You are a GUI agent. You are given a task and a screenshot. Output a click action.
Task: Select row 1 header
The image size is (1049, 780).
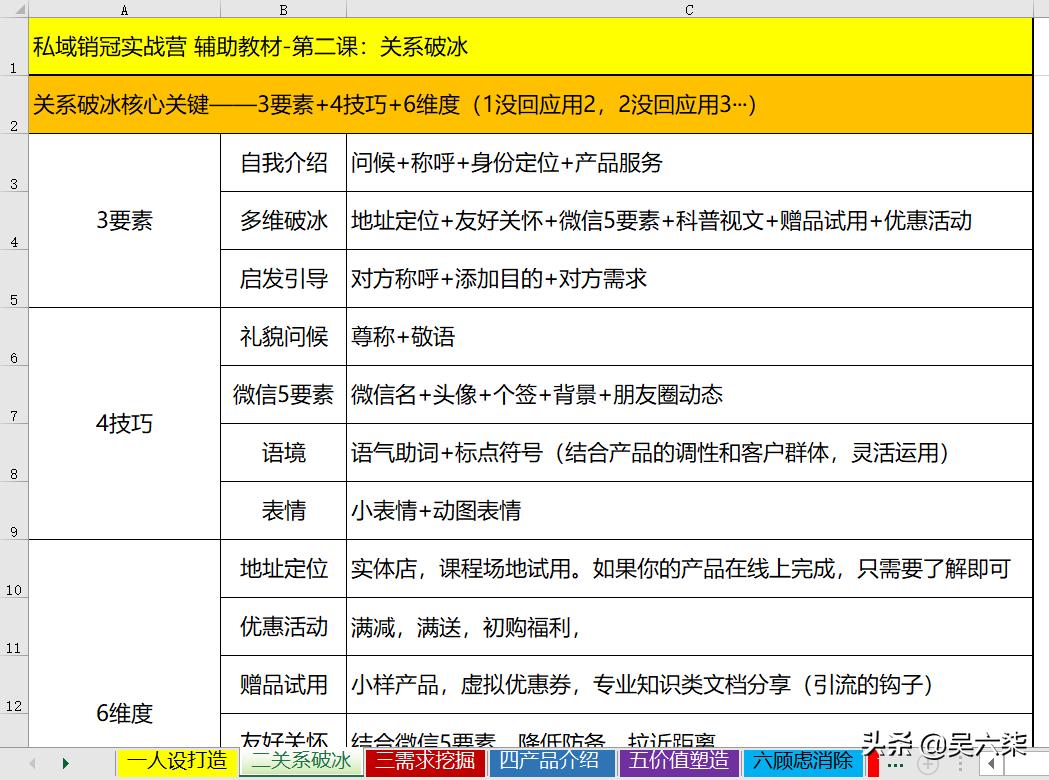(x=13, y=47)
